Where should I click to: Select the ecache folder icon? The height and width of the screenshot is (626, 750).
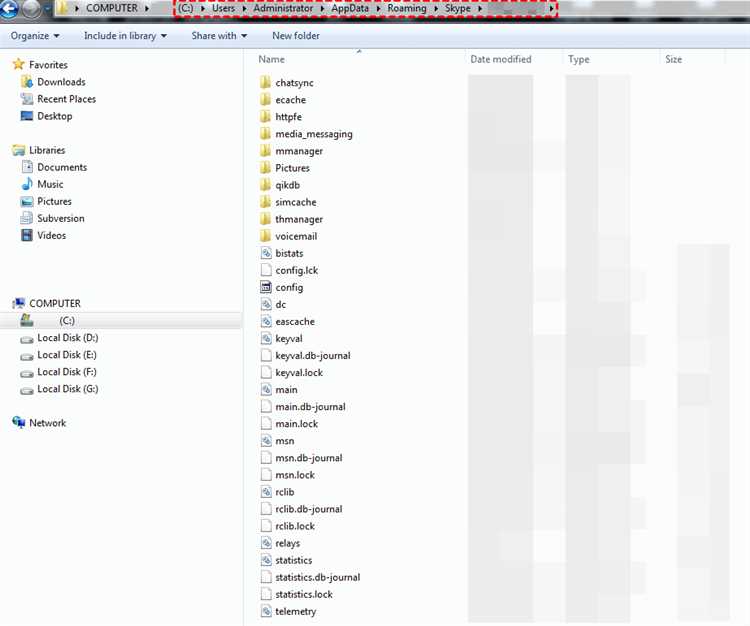[x=265, y=99]
